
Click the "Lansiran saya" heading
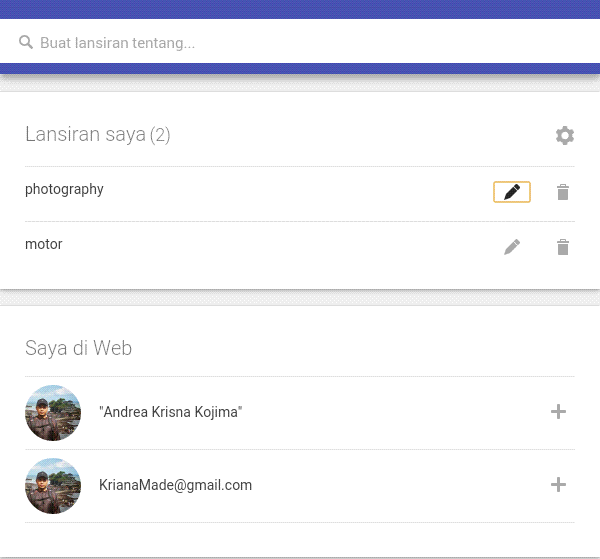(85, 134)
